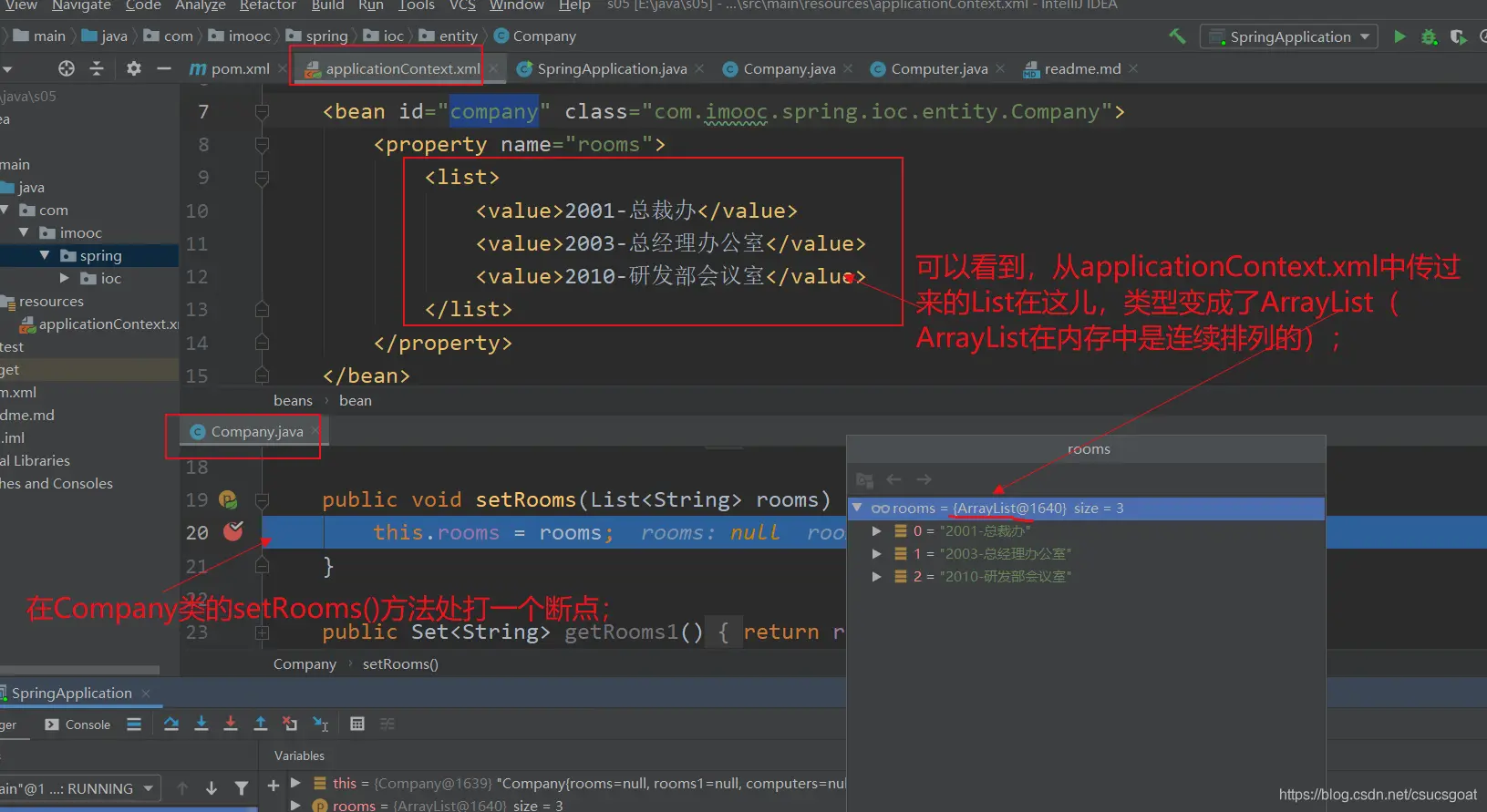Toggle code folding at line 7
Screen dimensions: 1487x812
click(263, 112)
